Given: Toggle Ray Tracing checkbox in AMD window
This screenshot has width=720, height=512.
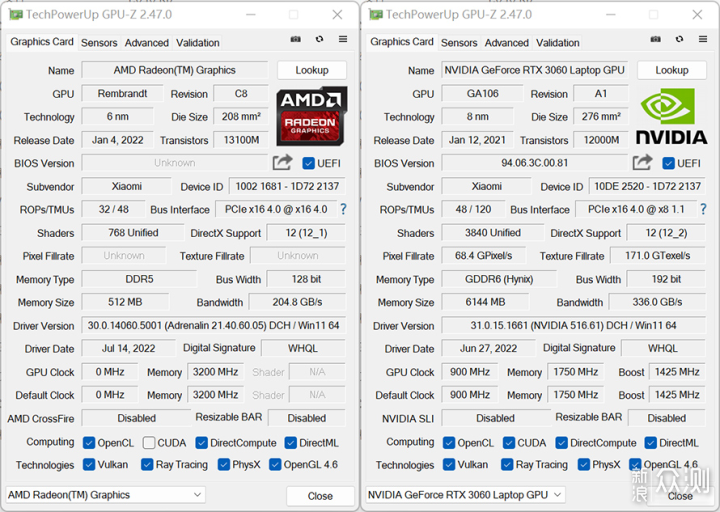Looking at the screenshot, I should tap(147, 464).
